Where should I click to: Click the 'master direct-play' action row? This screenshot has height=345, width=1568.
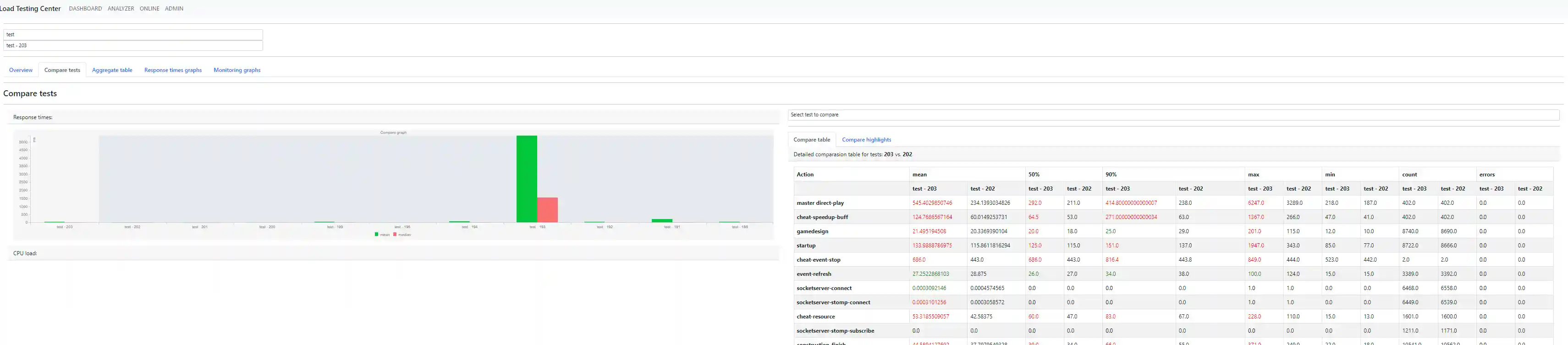coord(820,203)
